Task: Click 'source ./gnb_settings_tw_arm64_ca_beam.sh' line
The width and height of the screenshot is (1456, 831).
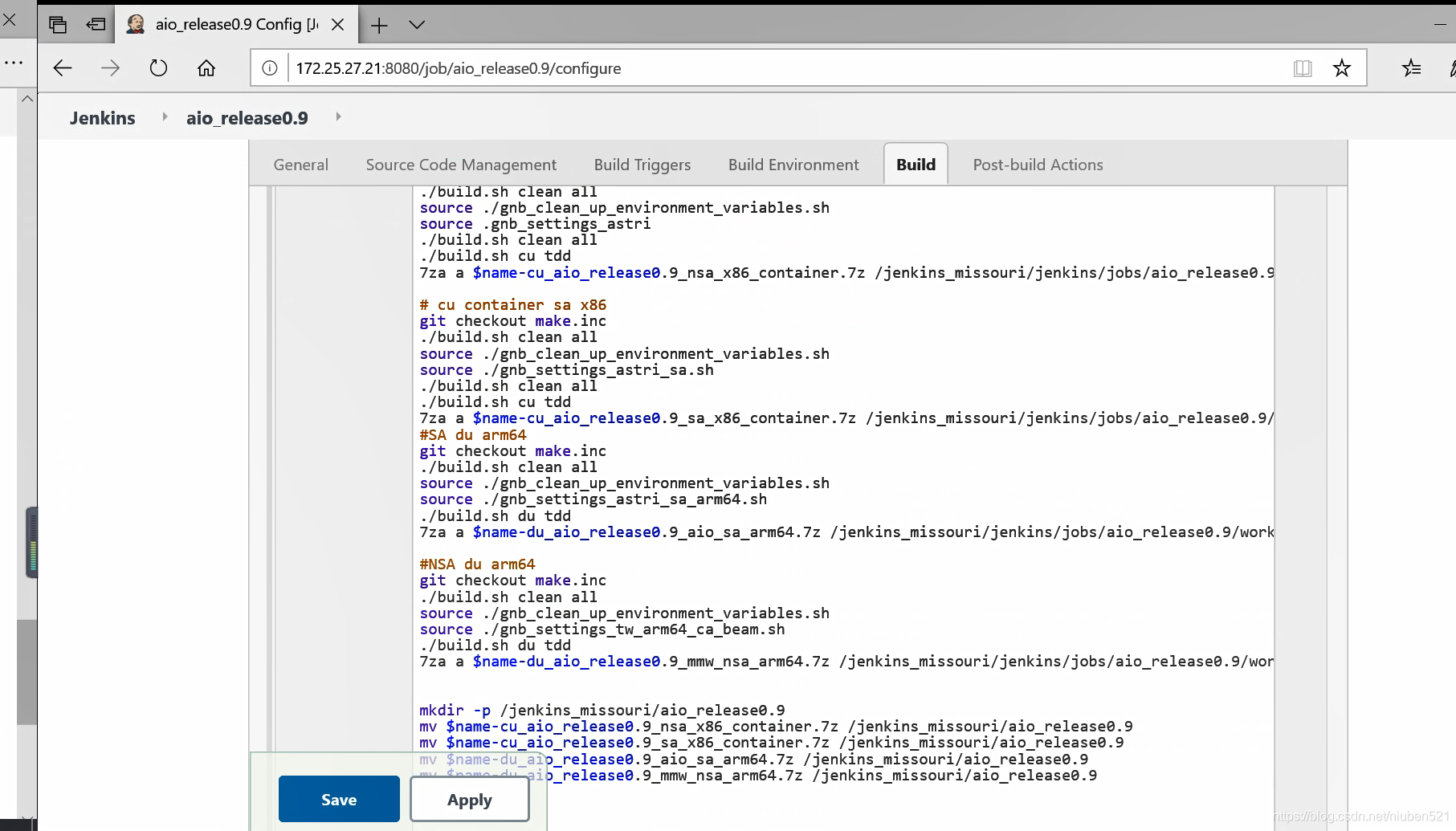Action: 602,629
